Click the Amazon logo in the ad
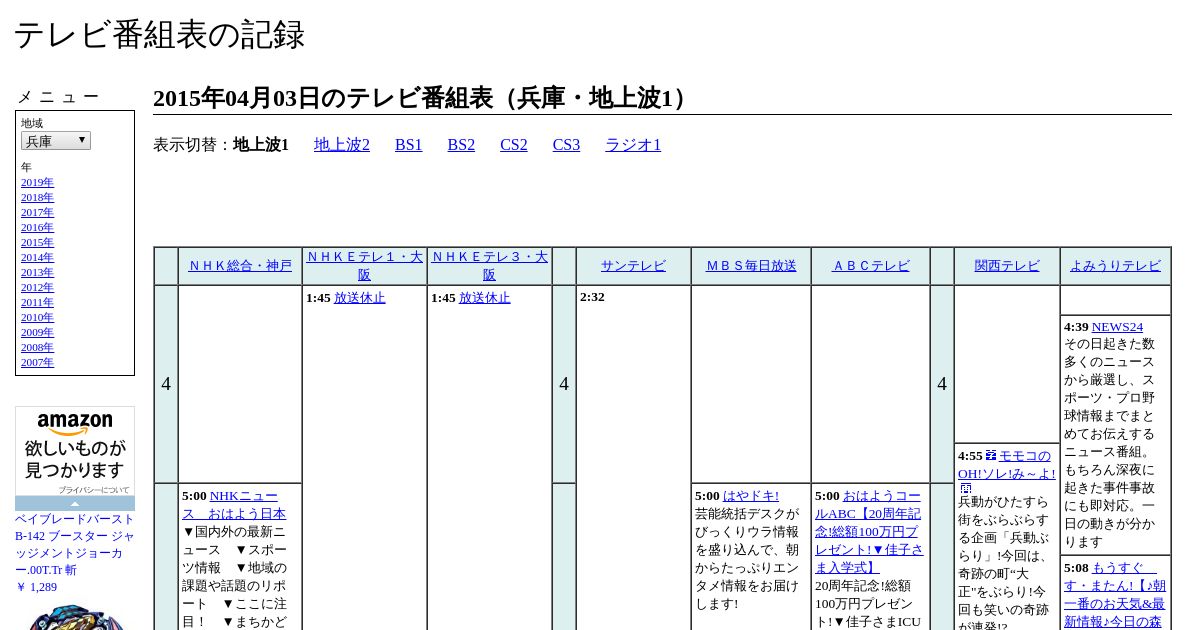The image size is (1200, 630). (75, 423)
